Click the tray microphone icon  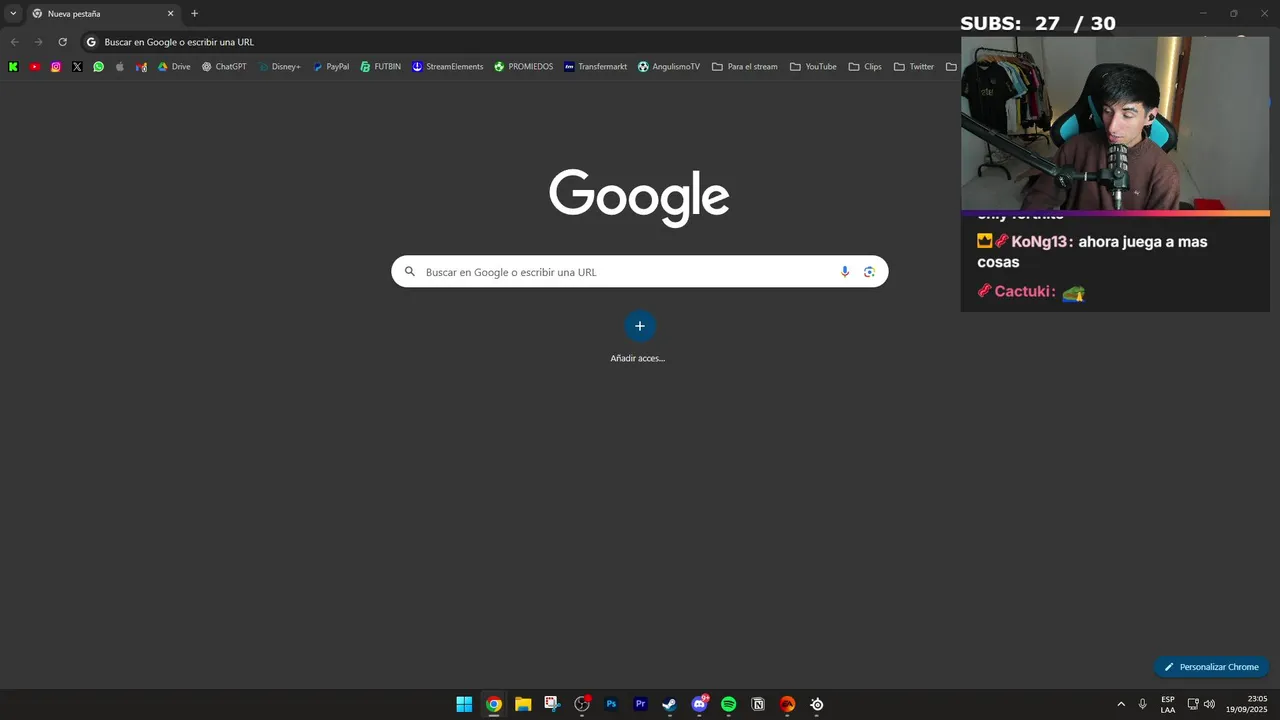click(x=1143, y=704)
